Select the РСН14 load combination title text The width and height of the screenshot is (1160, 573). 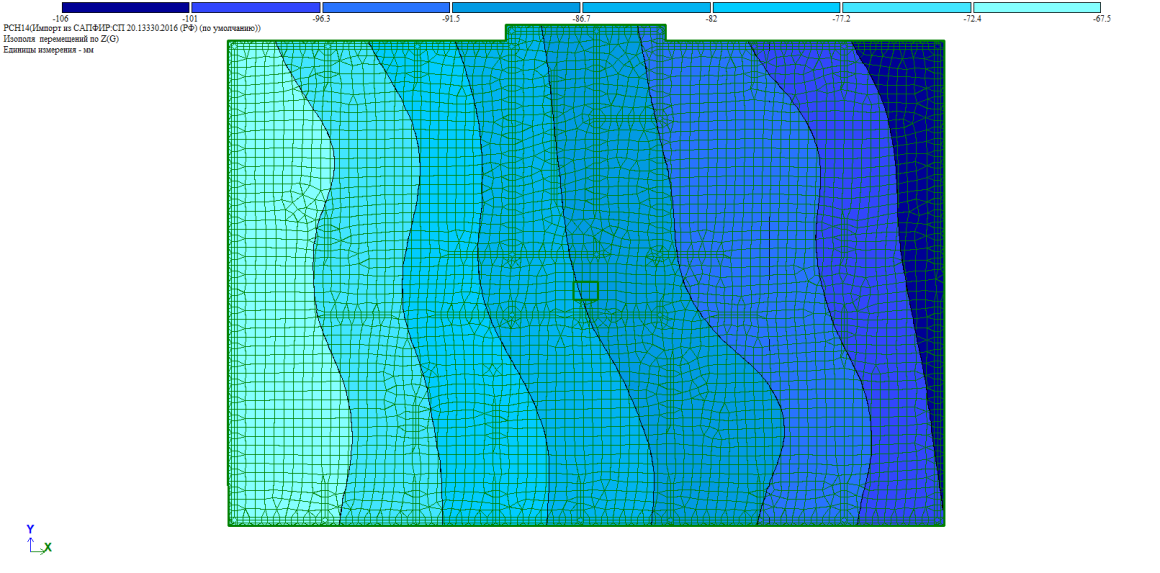click(132, 29)
